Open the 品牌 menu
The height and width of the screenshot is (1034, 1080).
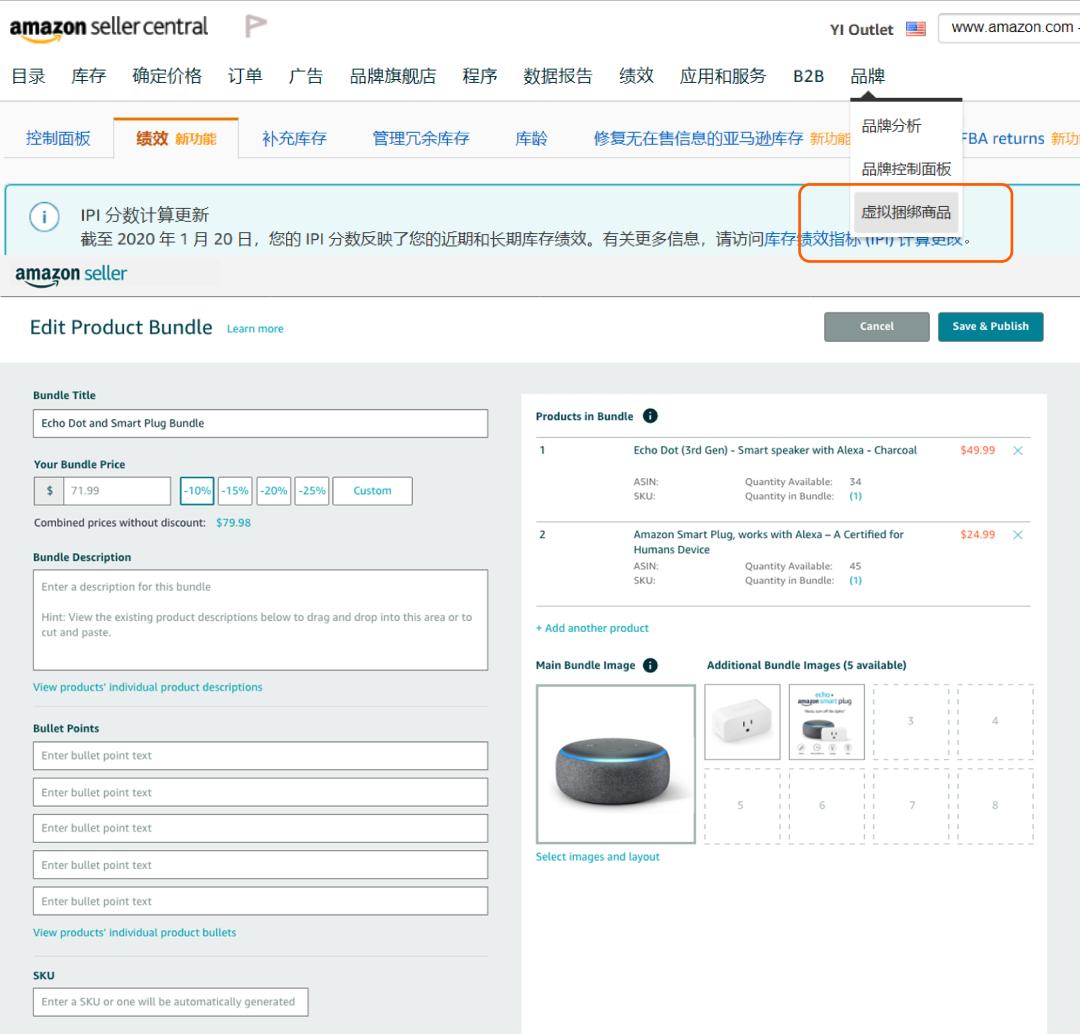coord(867,76)
